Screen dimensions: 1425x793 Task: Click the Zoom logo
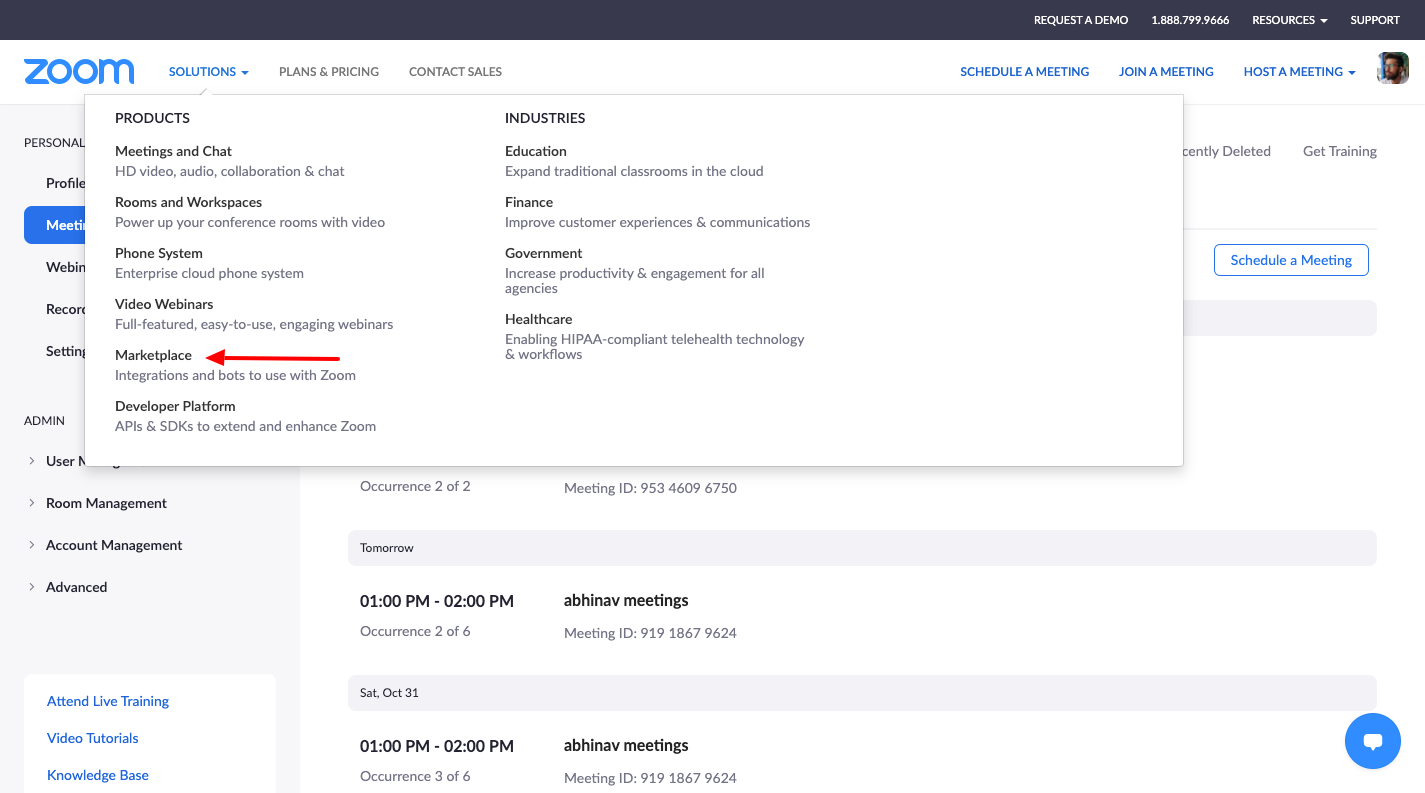[x=79, y=71]
